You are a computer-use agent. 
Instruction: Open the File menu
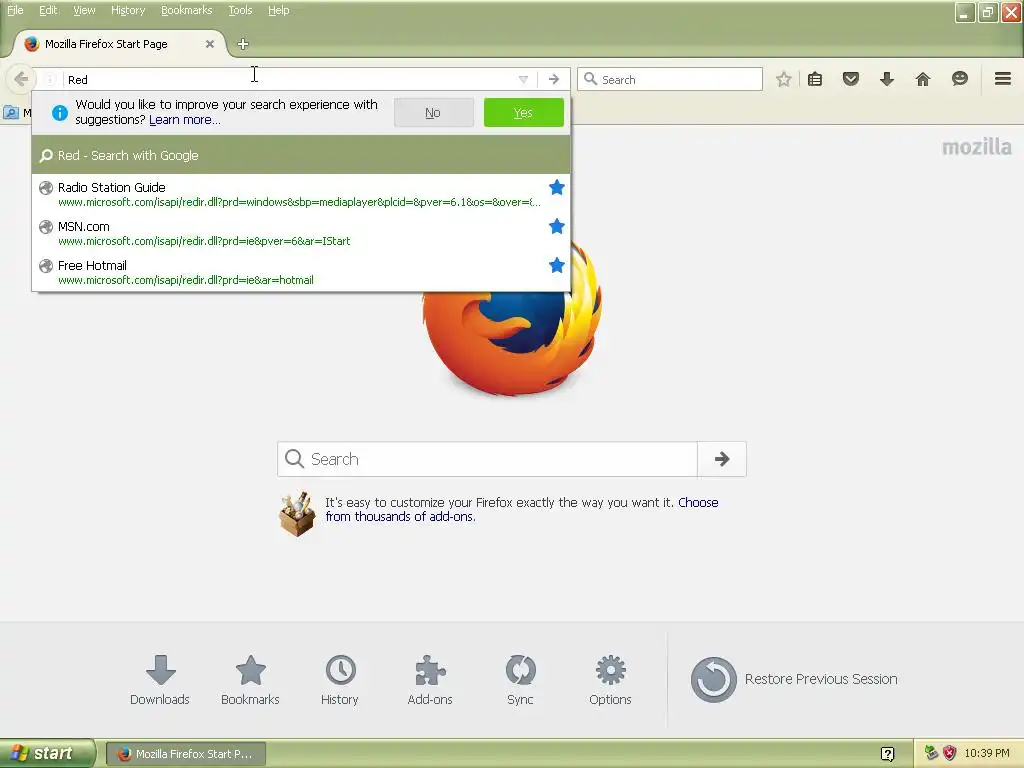coord(15,10)
